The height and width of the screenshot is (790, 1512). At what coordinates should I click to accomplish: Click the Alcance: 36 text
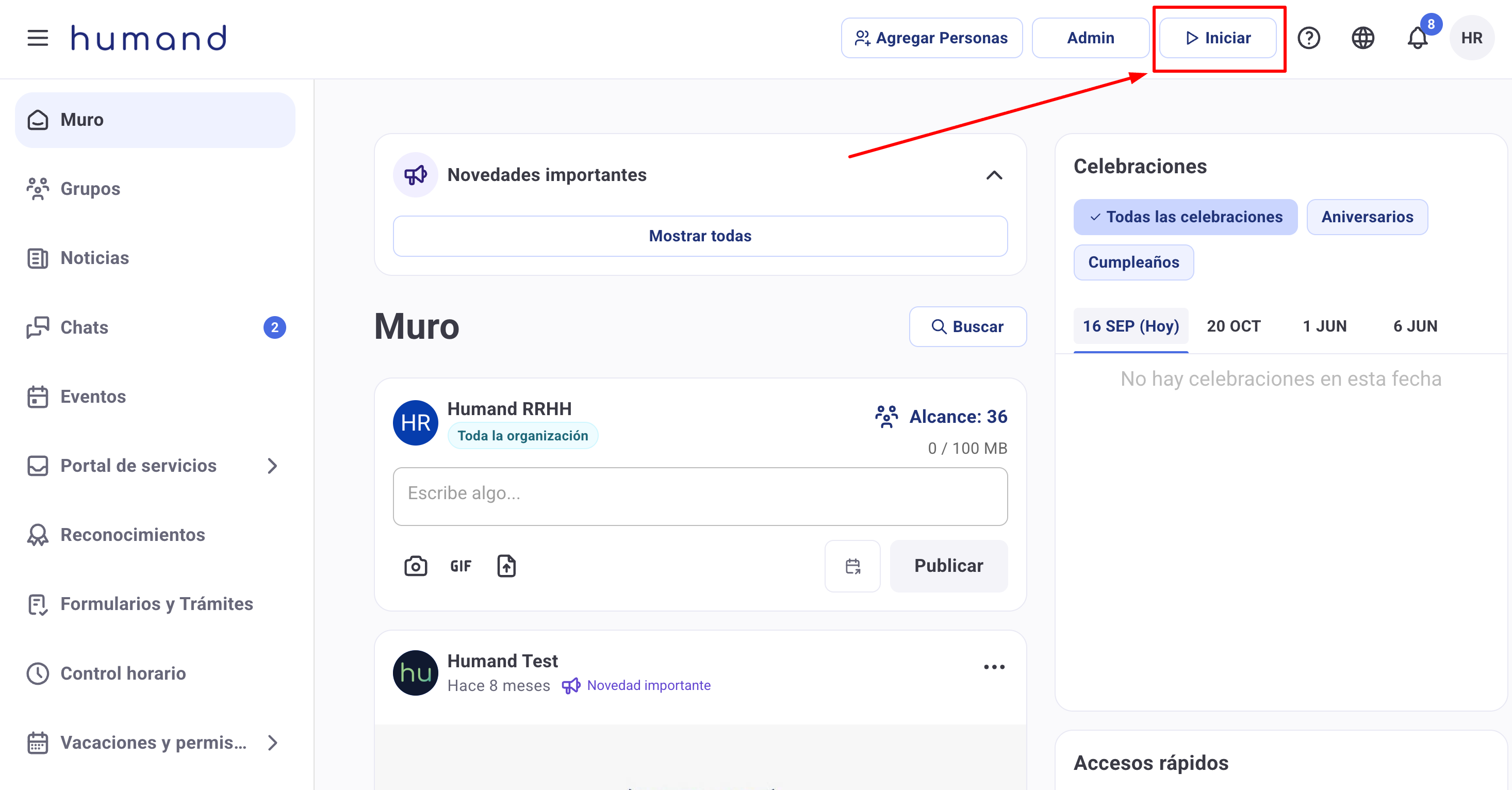[x=958, y=417]
